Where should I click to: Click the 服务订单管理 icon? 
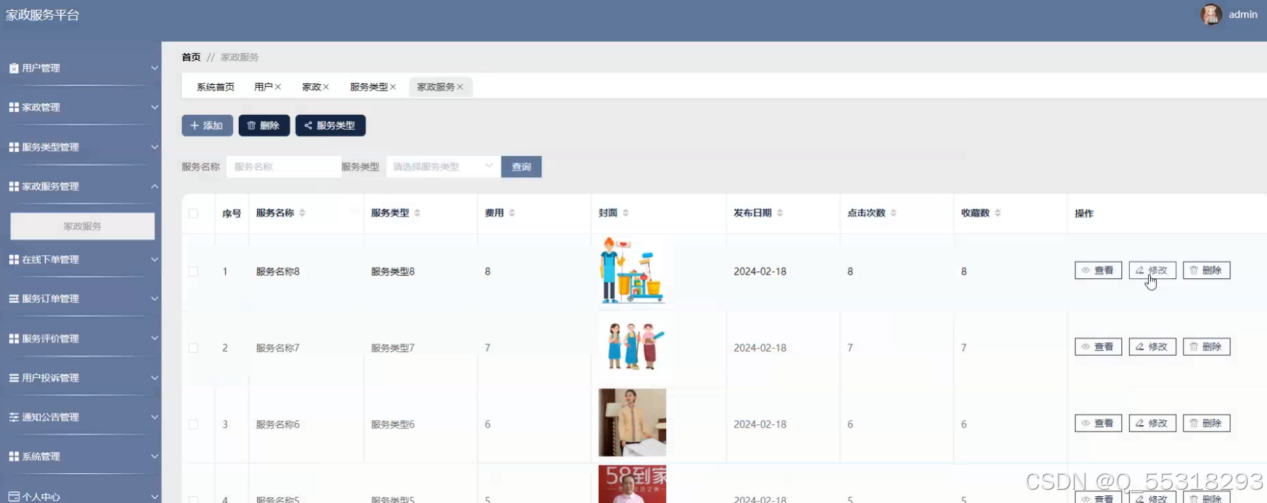(14, 298)
